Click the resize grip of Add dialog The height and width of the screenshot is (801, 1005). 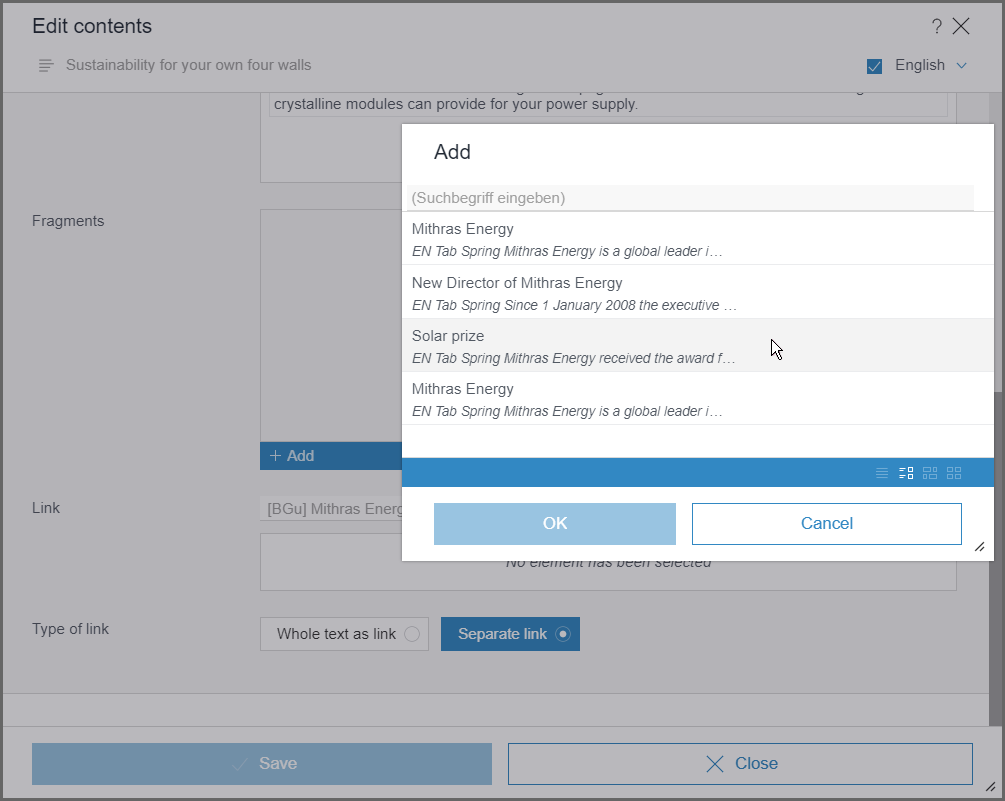(980, 547)
